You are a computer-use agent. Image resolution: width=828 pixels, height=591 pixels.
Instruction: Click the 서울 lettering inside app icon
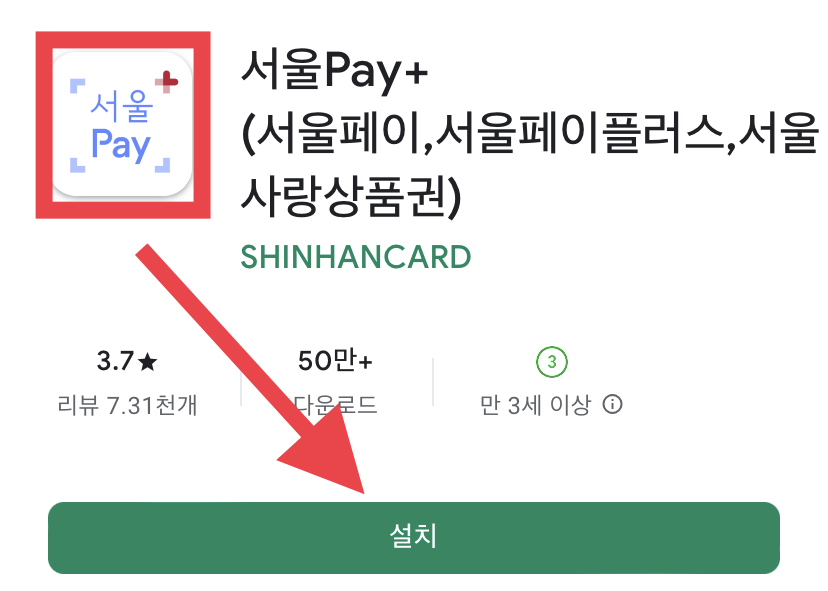pyautogui.click(x=122, y=106)
